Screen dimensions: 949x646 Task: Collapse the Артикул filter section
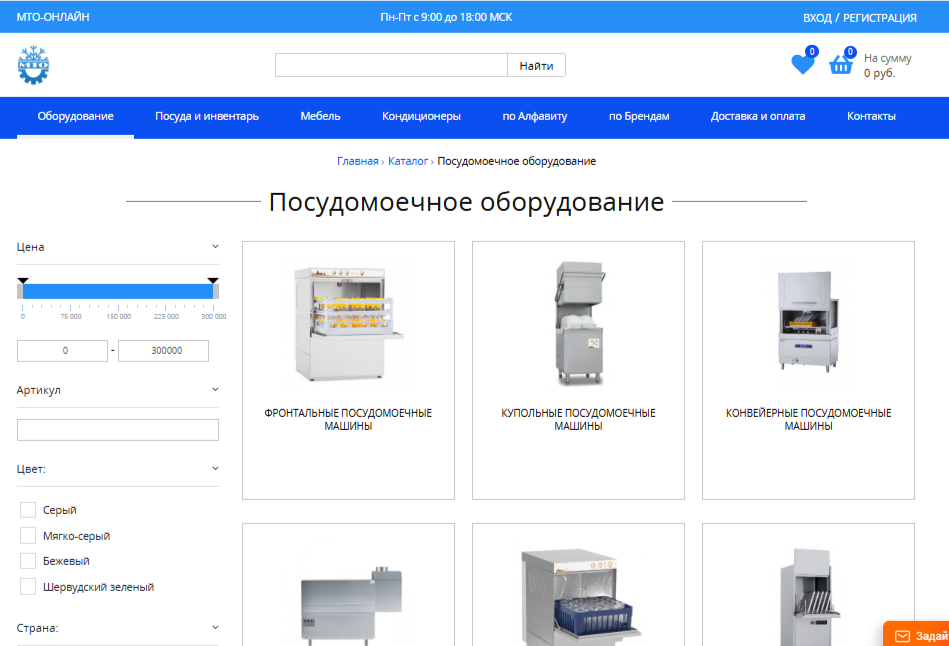pyautogui.click(x=215, y=389)
